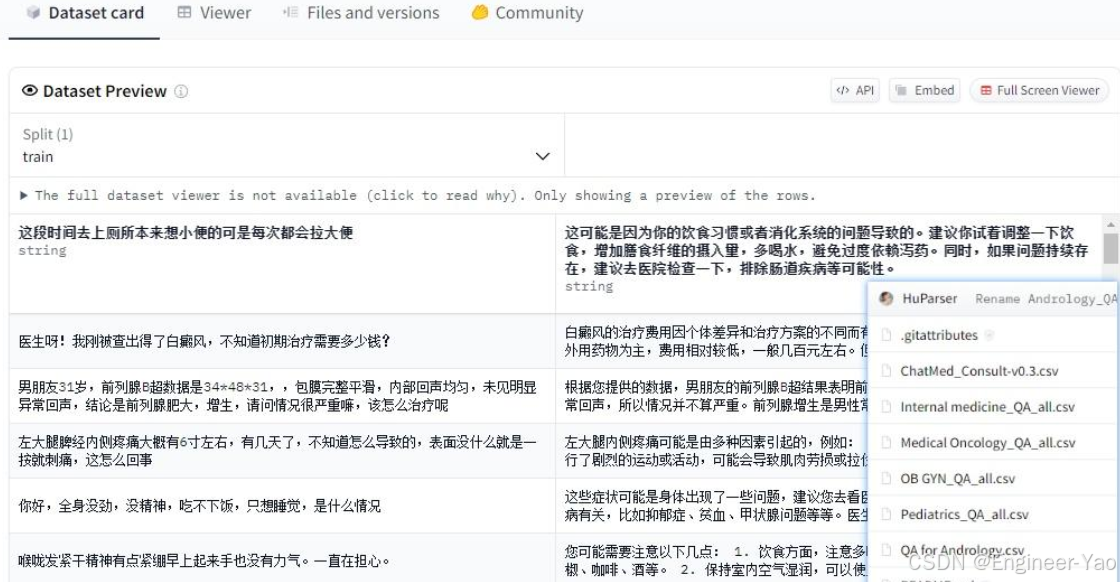Go to the Community tab
Viewport: 1120px width, 582px height.
pyautogui.click(x=527, y=13)
